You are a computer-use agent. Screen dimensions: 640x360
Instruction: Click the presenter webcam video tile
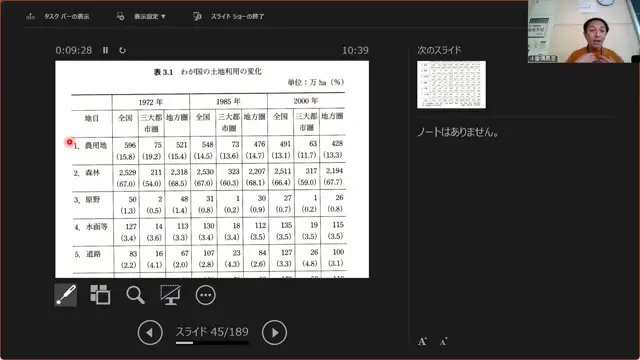pyautogui.click(x=584, y=31)
